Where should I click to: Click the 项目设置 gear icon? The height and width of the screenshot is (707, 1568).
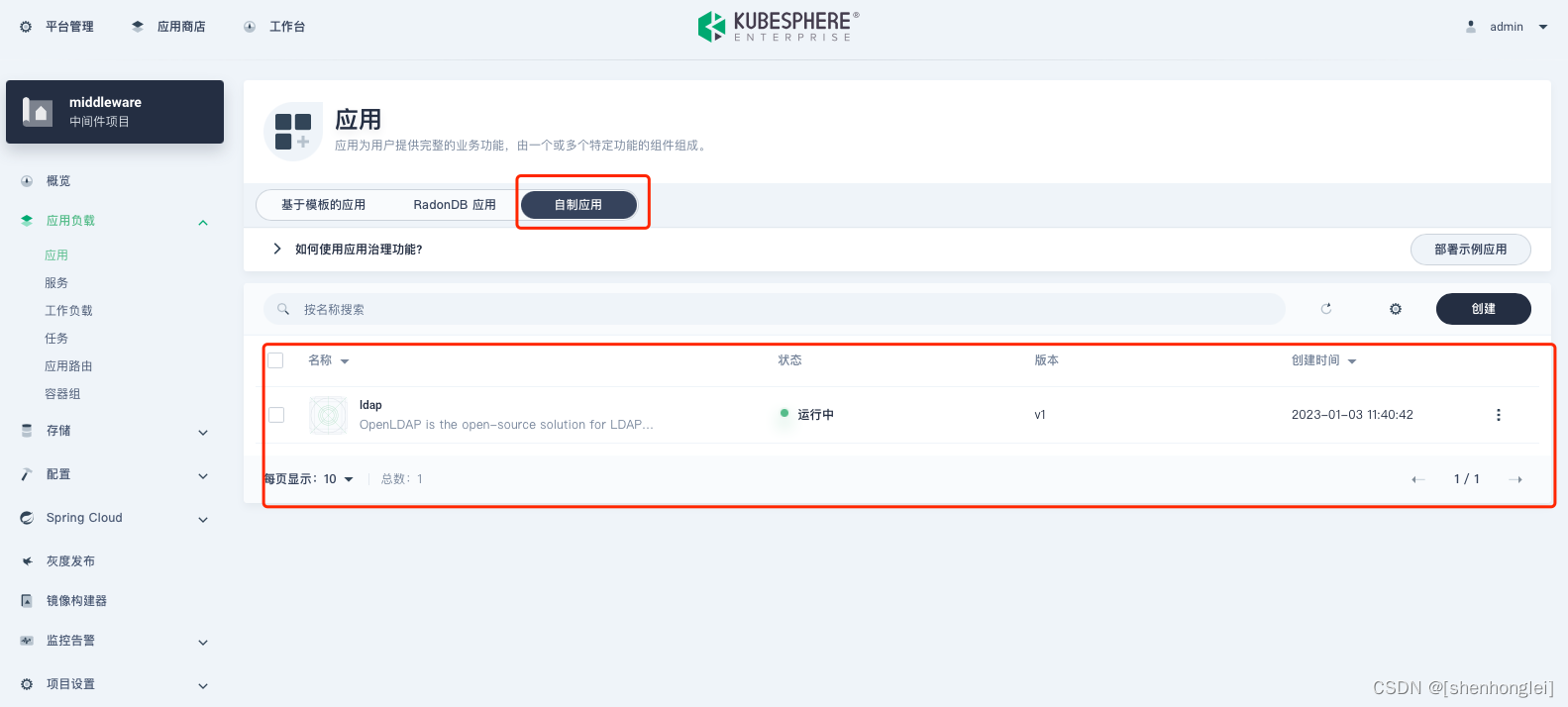pos(27,684)
